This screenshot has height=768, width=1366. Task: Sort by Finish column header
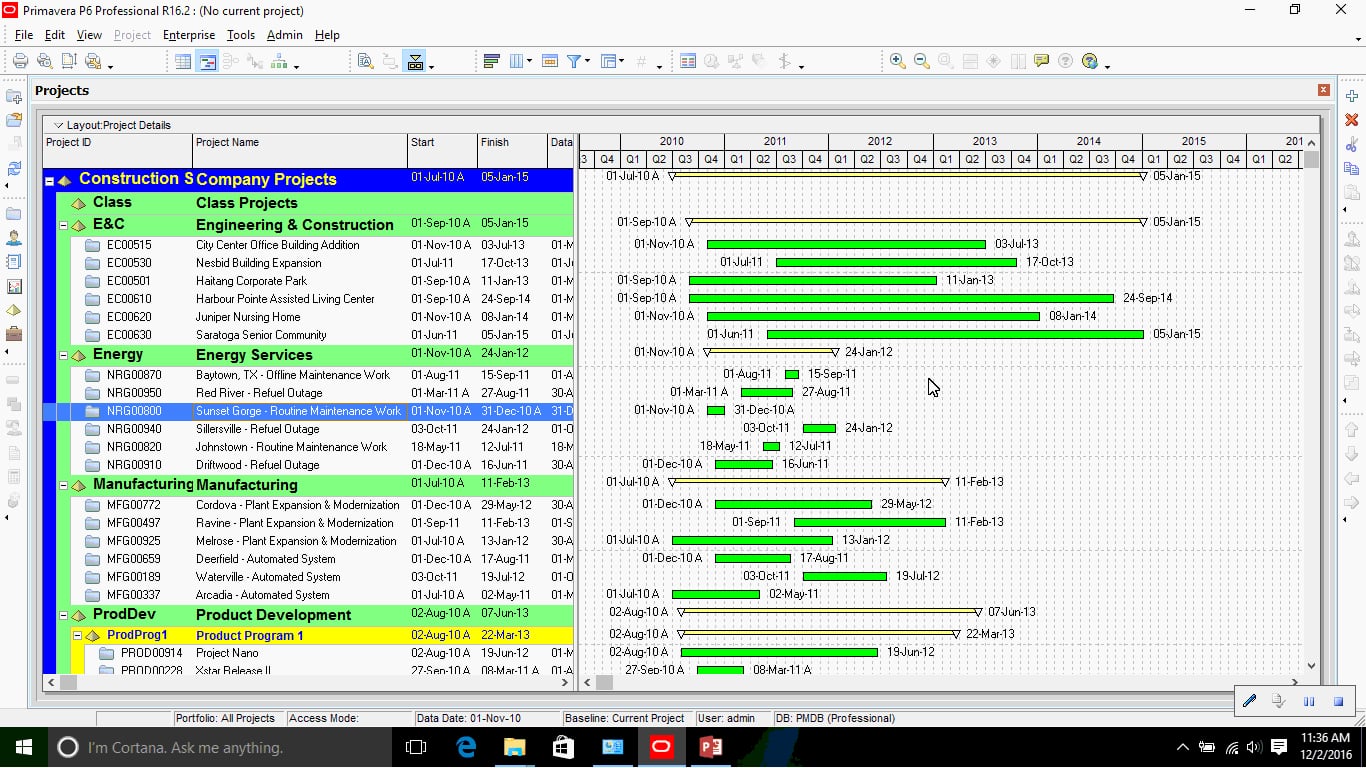click(x=512, y=150)
